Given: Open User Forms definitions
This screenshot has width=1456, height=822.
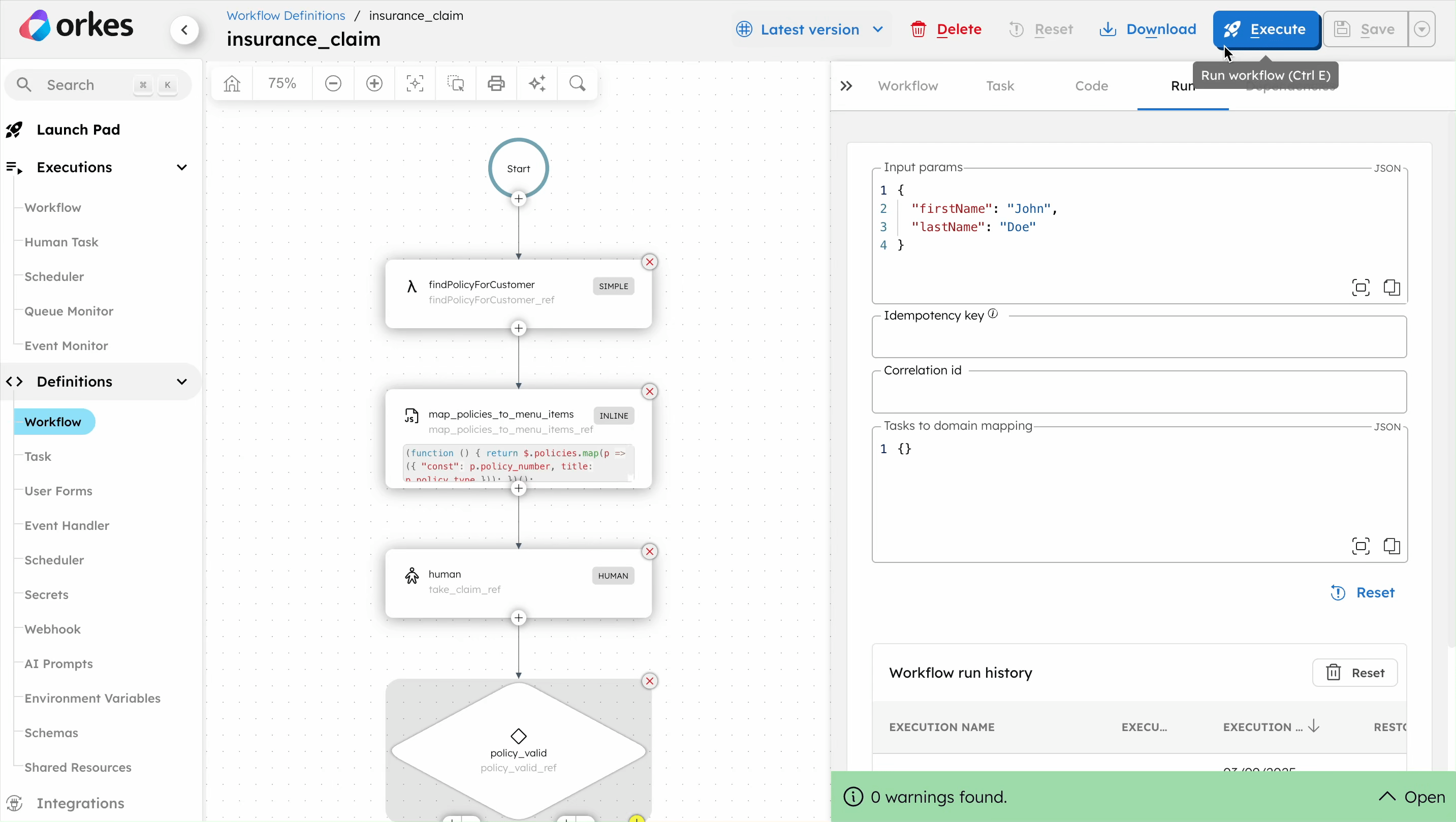Looking at the screenshot, I should (58, 491).
